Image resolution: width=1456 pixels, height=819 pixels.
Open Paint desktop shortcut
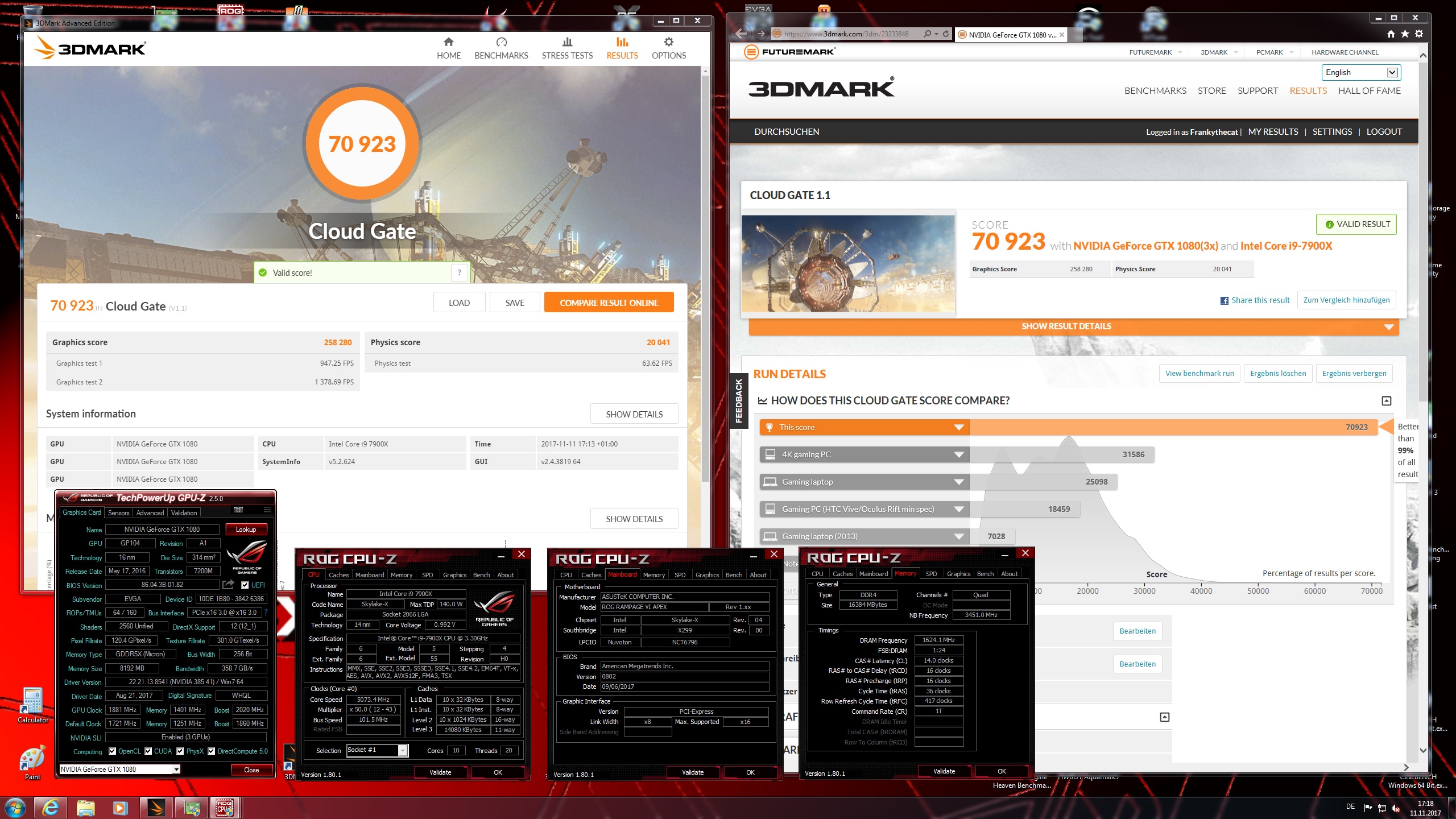point(32,762)
